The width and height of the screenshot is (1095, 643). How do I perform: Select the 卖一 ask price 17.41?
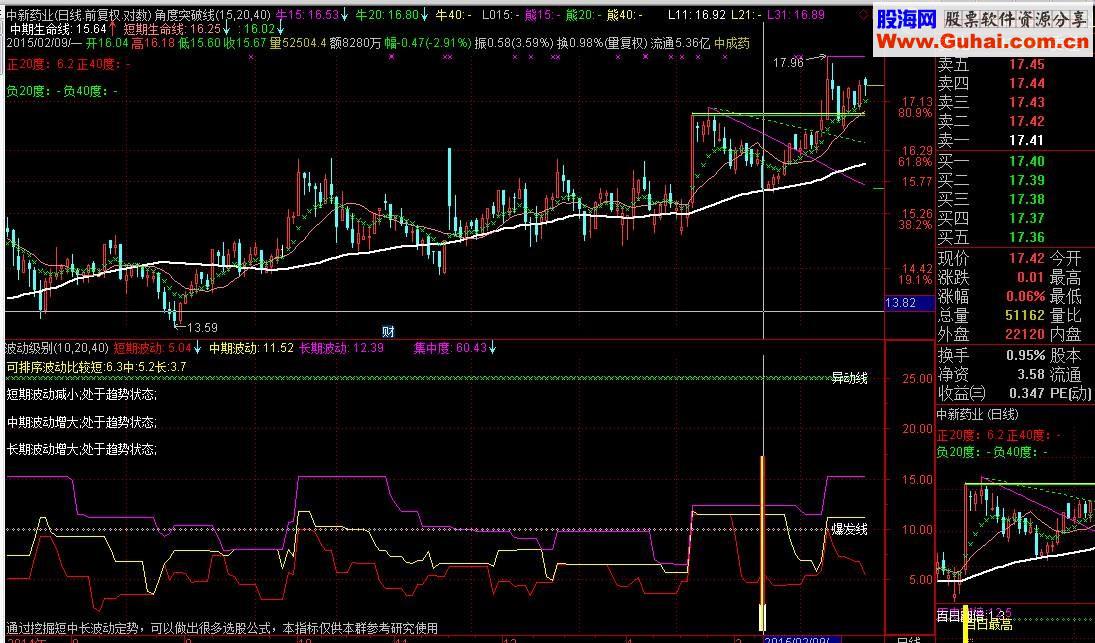[x=1027, y=140]
